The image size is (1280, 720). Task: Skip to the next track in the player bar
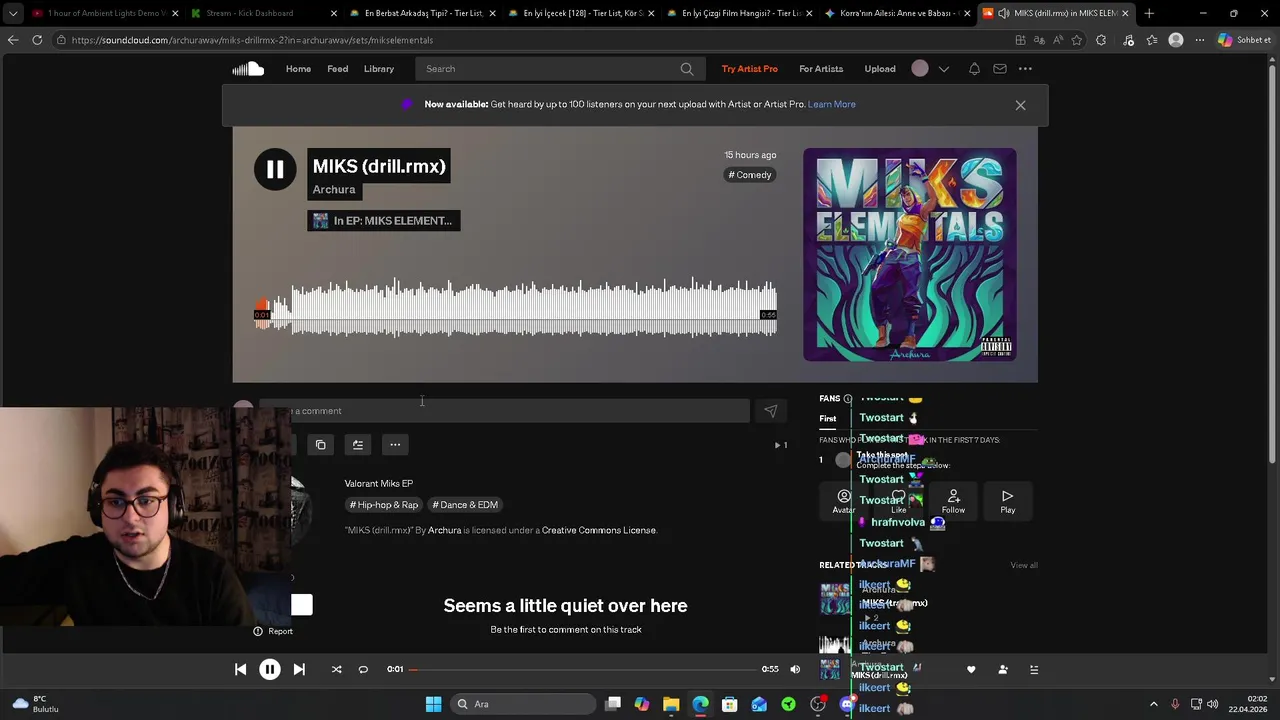[299, 669]
